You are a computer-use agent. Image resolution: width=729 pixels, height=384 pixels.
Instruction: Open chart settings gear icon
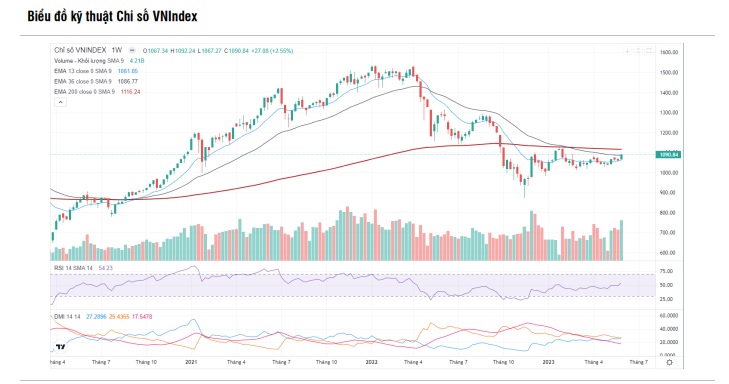click(669, 362)
